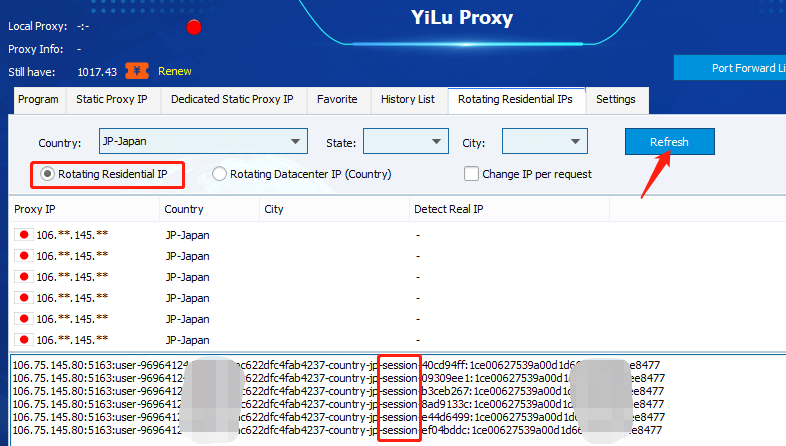The image size is (786, 446).
Task: Click proxy string with session 40cd94ff
Action: coord(336,365)
